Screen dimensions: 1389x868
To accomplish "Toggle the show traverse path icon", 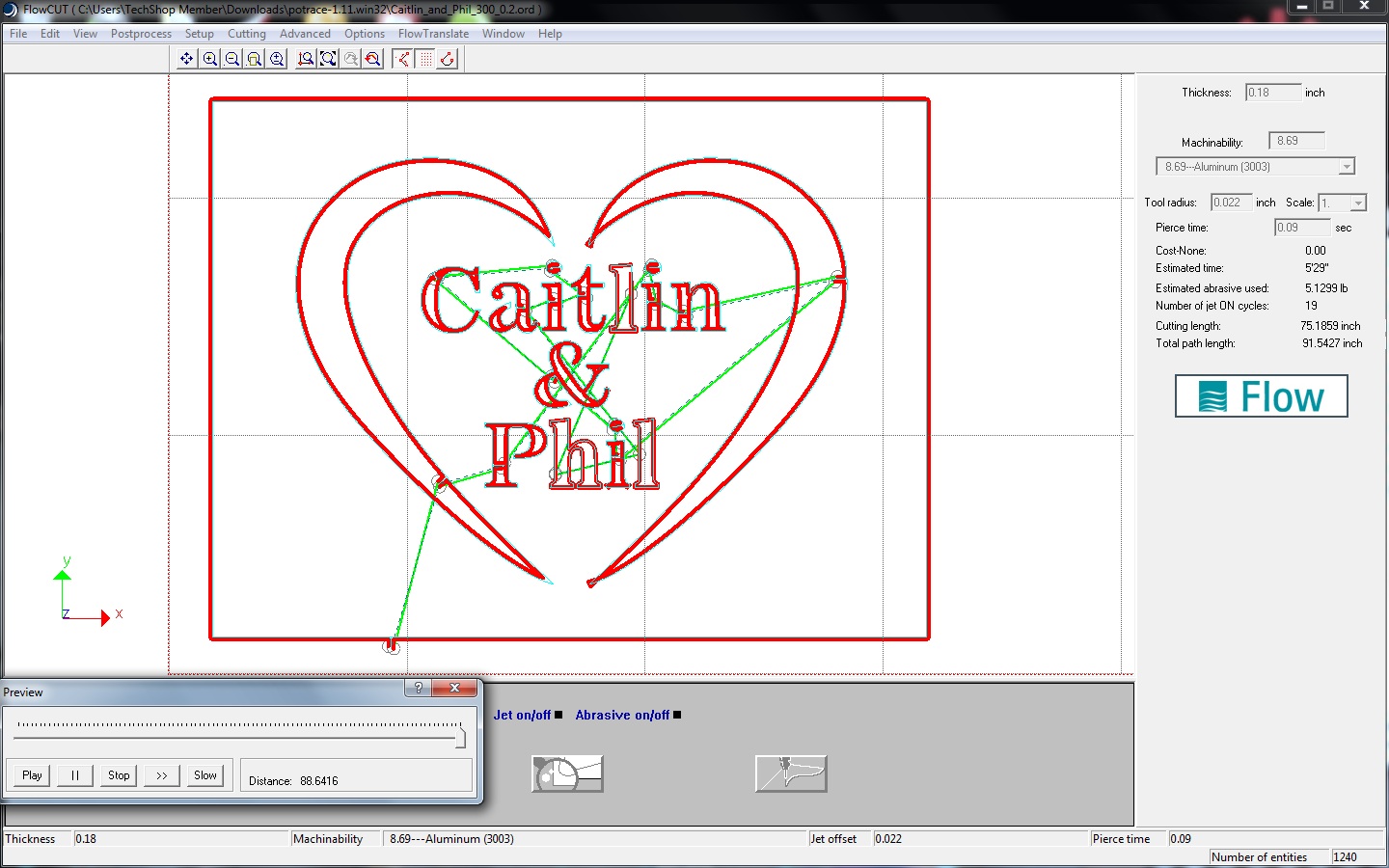I will pyautogui.click(x=403, y=59).
